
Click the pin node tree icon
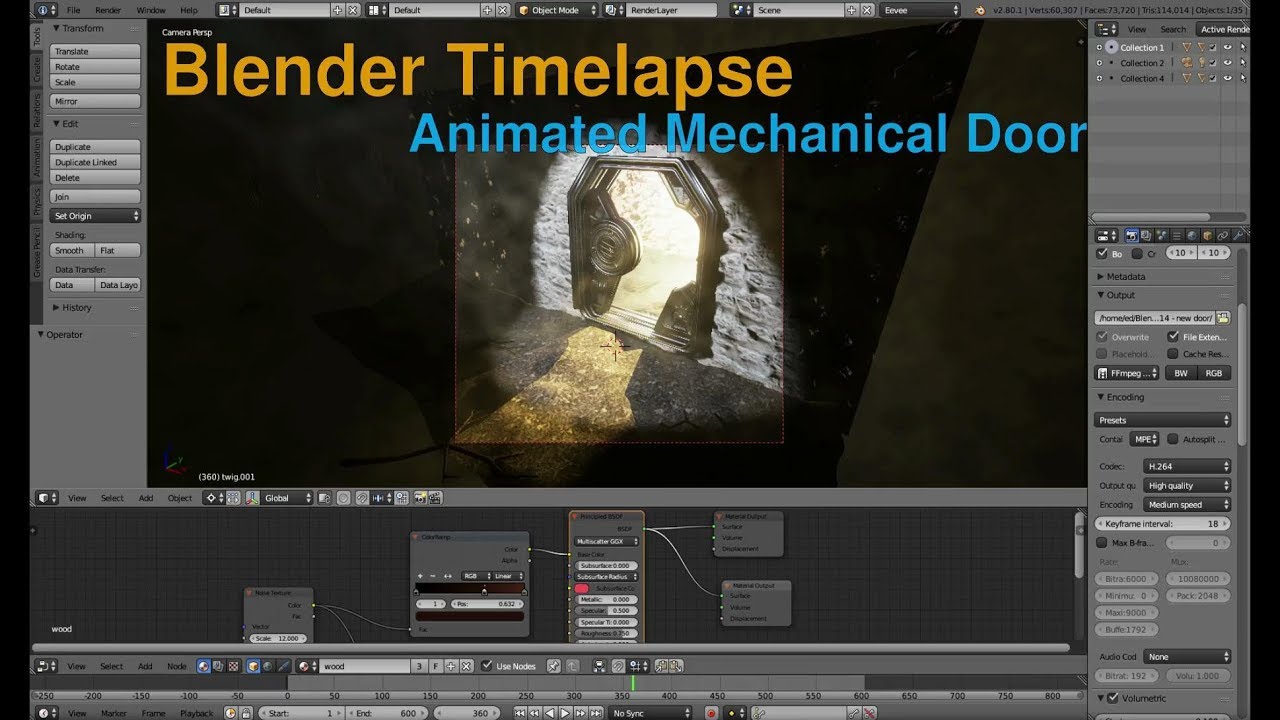coord(553,666)
